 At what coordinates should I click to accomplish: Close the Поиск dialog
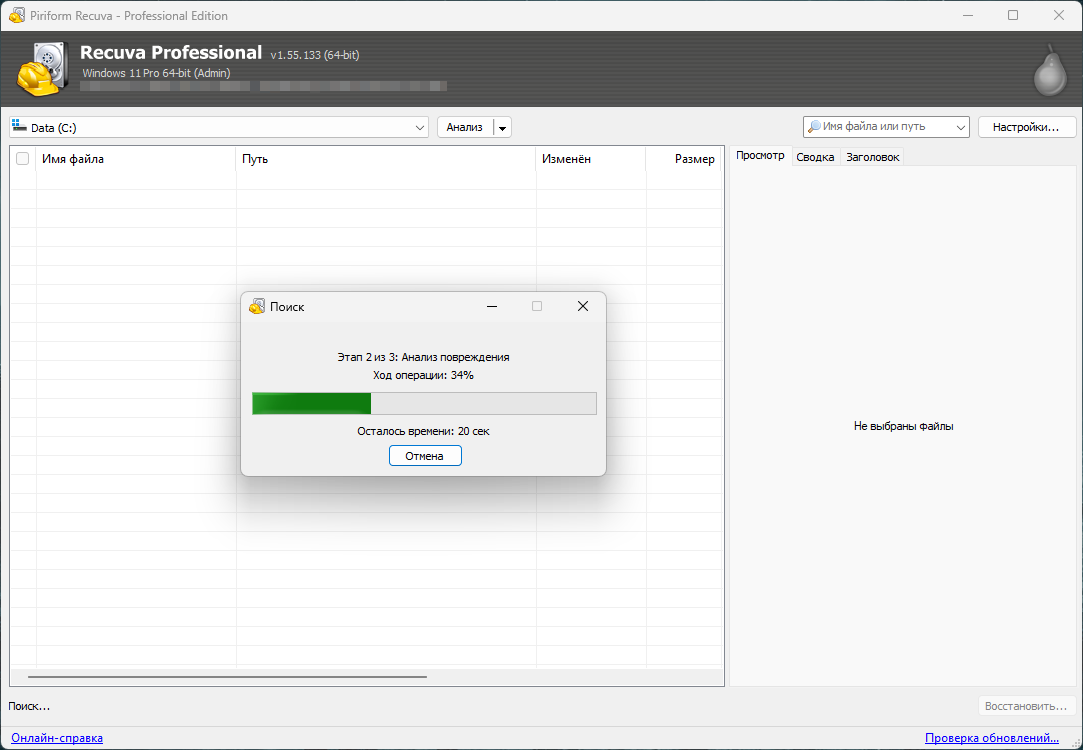pyautogui.click(x=583, y=306)
